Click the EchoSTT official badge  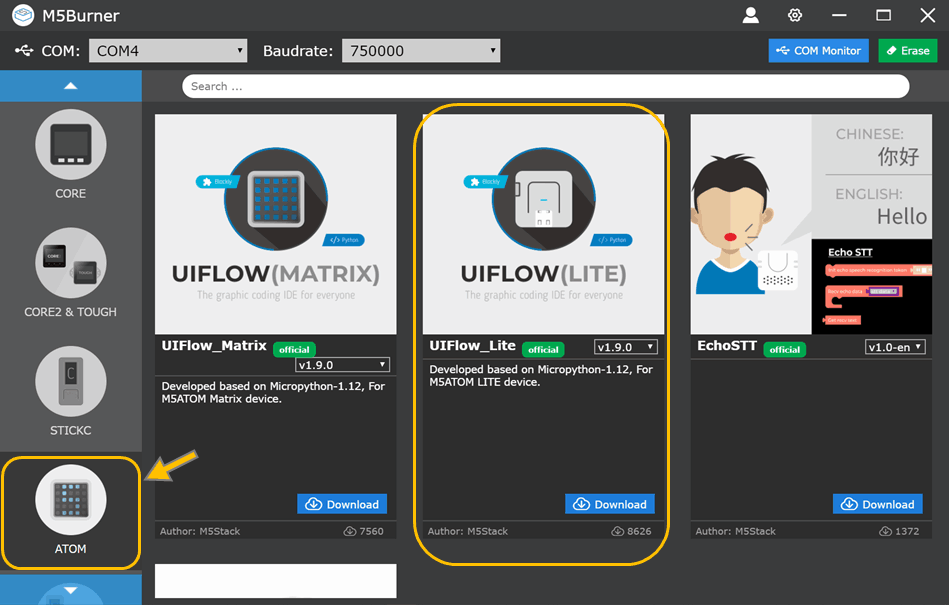coord(784,350)
